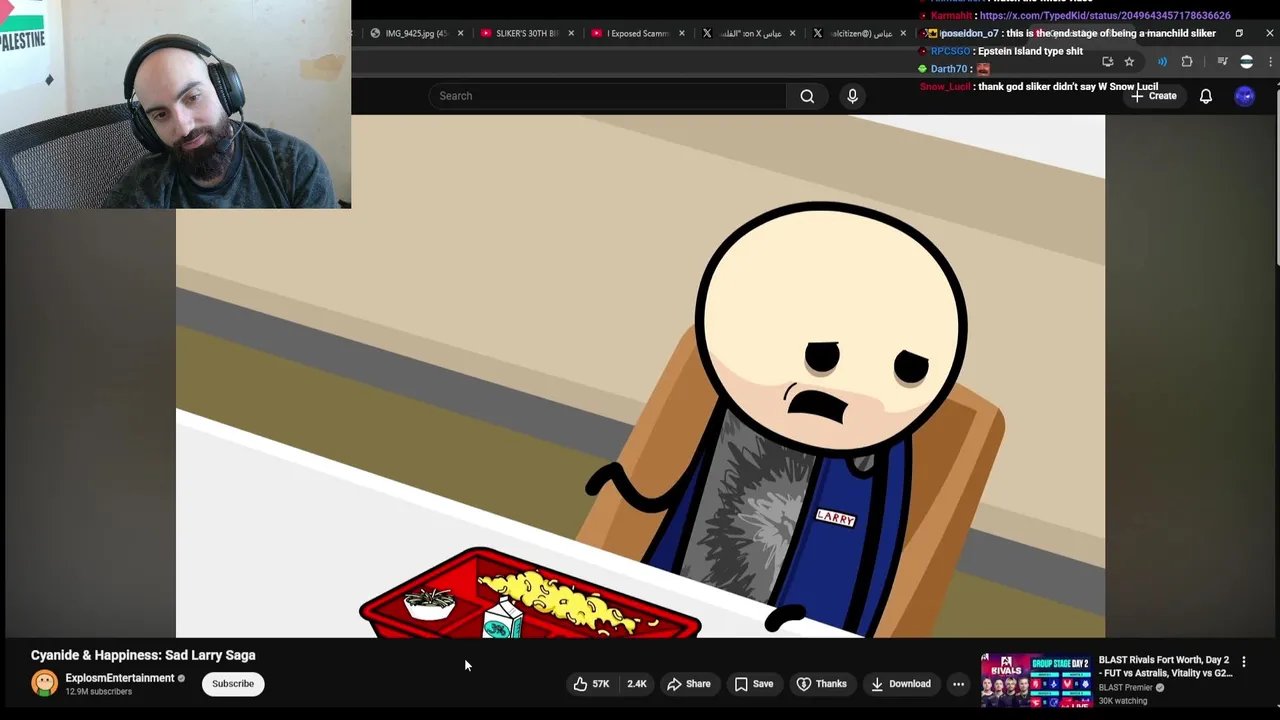Open BLAST Rivals Fort Worth video thumbnail
Image resolution: width=1280 pixels, height=720 pixels.
[x=1036, y=681]
